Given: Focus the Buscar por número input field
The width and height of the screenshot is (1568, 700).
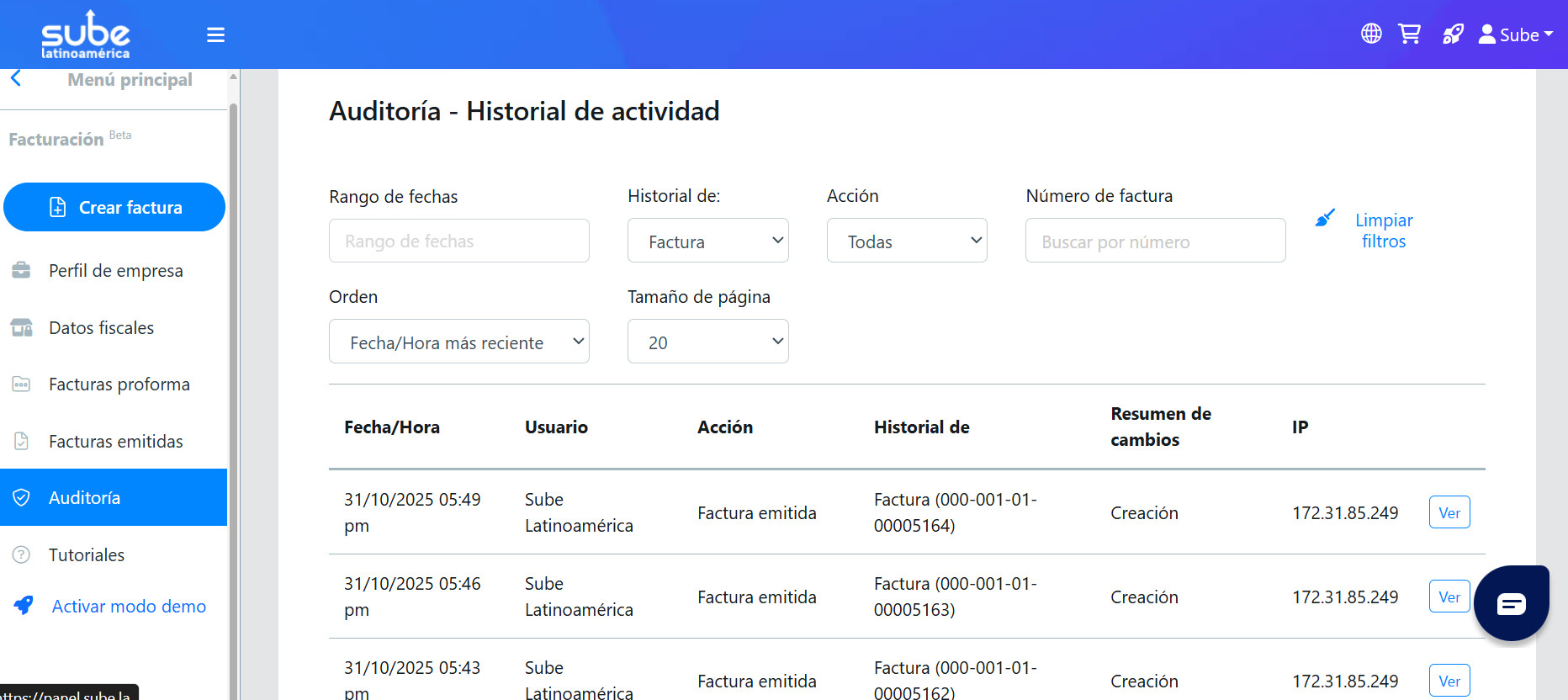Looking at the screenshot, I should coord(1155,241).
